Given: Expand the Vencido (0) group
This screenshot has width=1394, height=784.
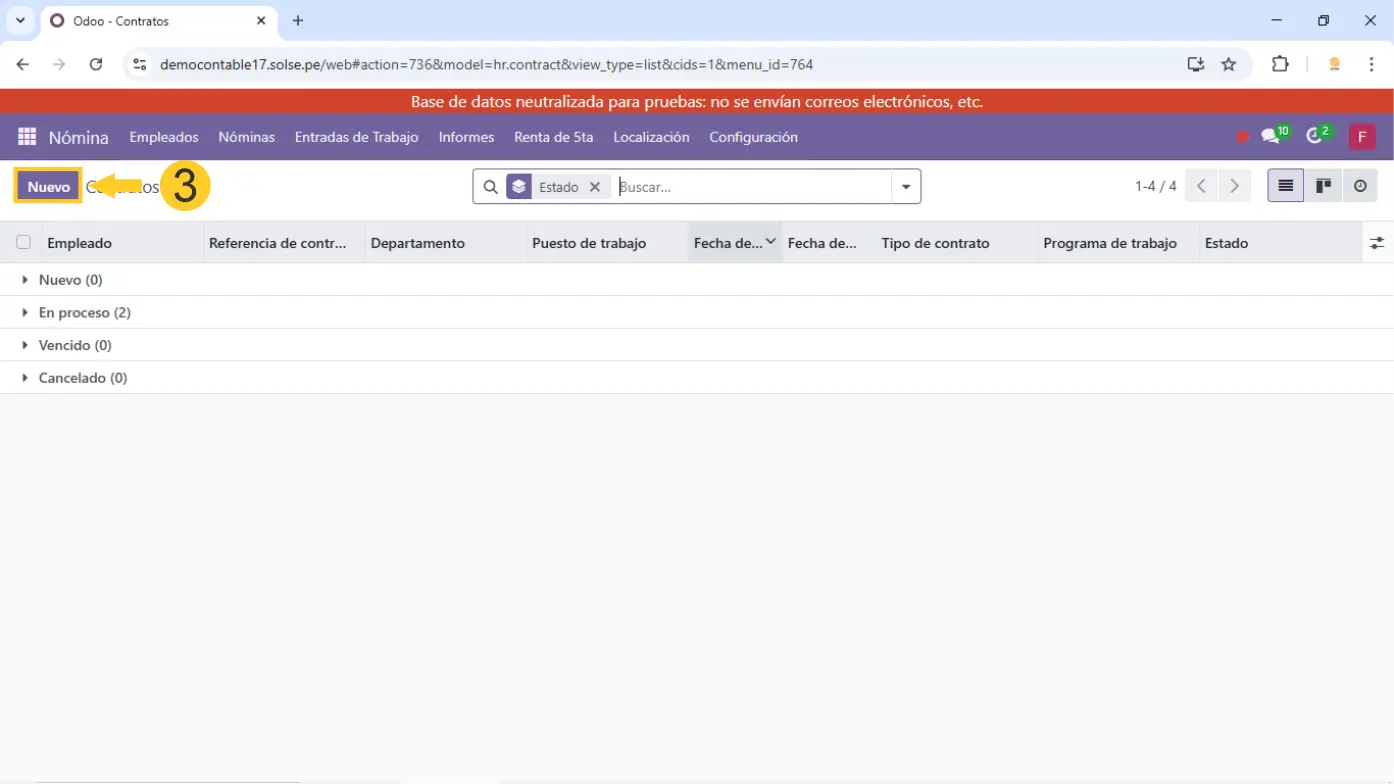Looking at the screenshot, I should [74, 345].
